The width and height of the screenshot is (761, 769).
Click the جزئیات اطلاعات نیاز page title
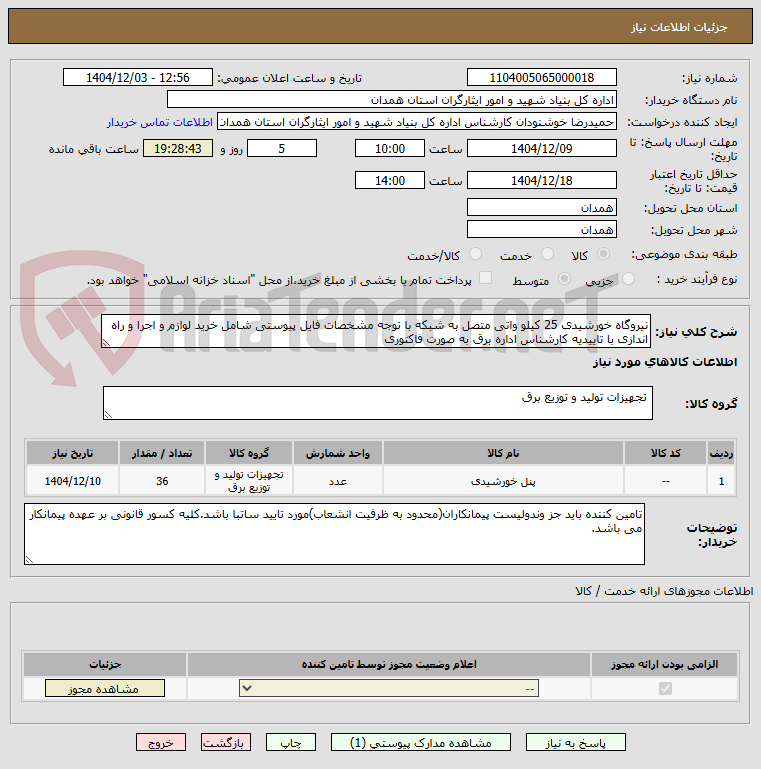679,27
